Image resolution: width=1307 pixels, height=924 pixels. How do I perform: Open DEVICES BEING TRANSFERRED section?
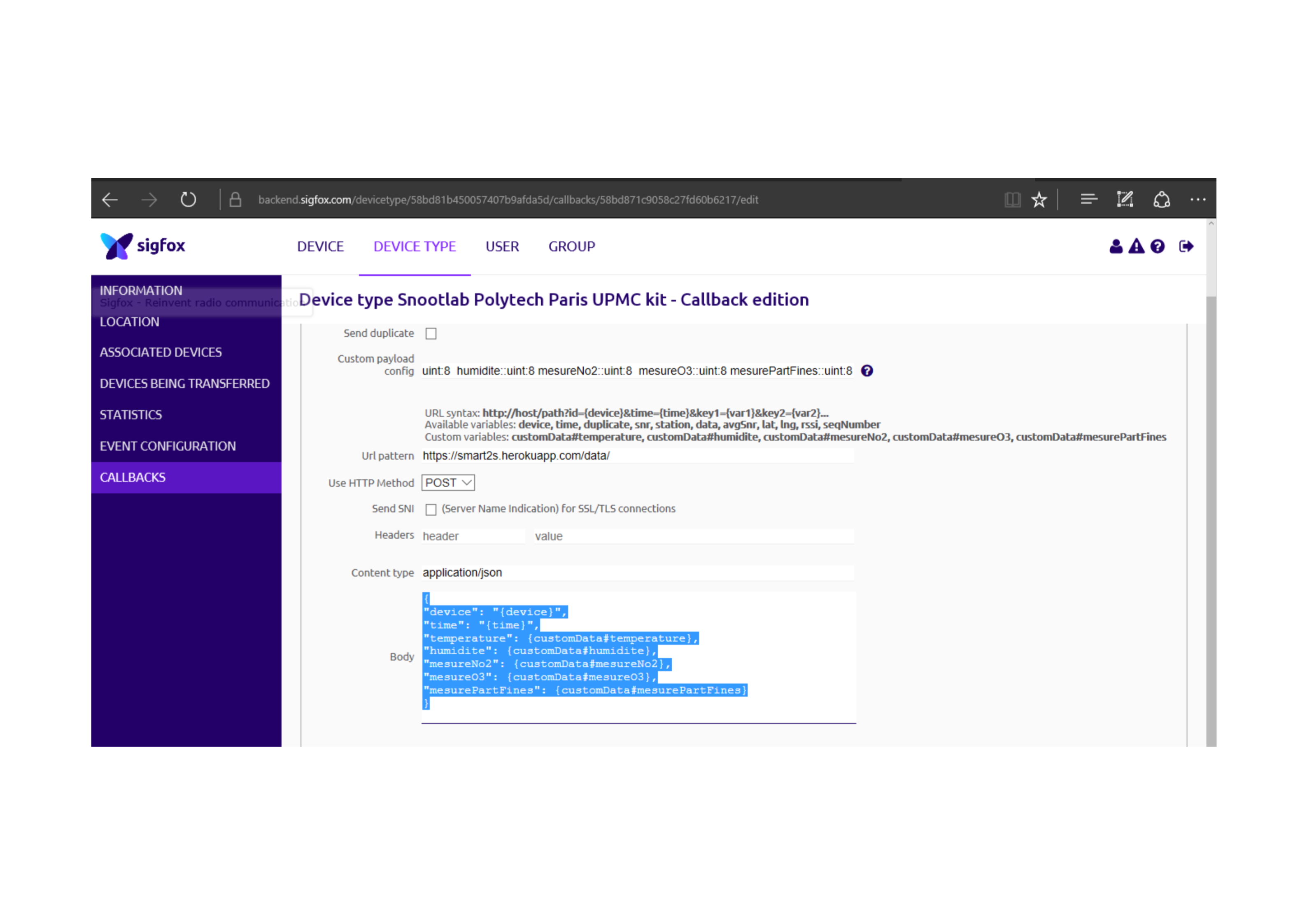click(184, 384)
